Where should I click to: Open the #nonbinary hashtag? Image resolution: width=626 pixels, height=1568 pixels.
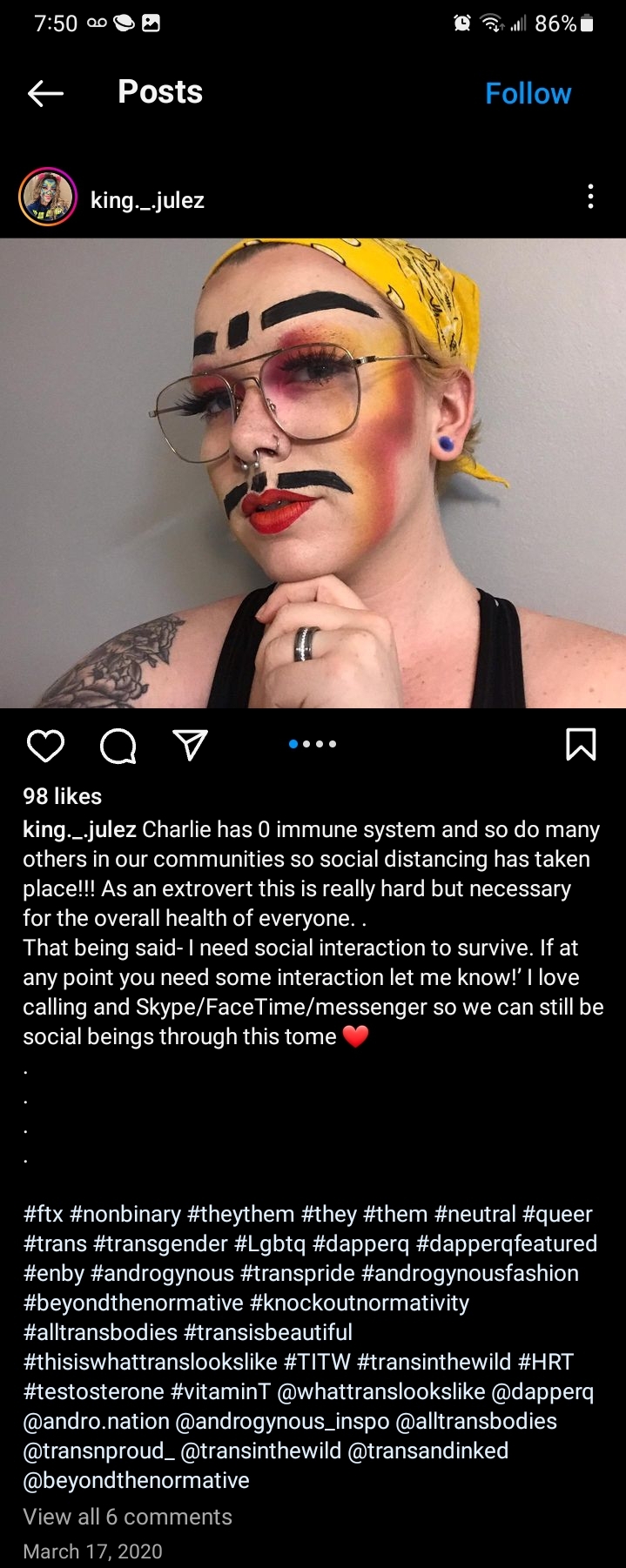click(x=125, y=1214)
